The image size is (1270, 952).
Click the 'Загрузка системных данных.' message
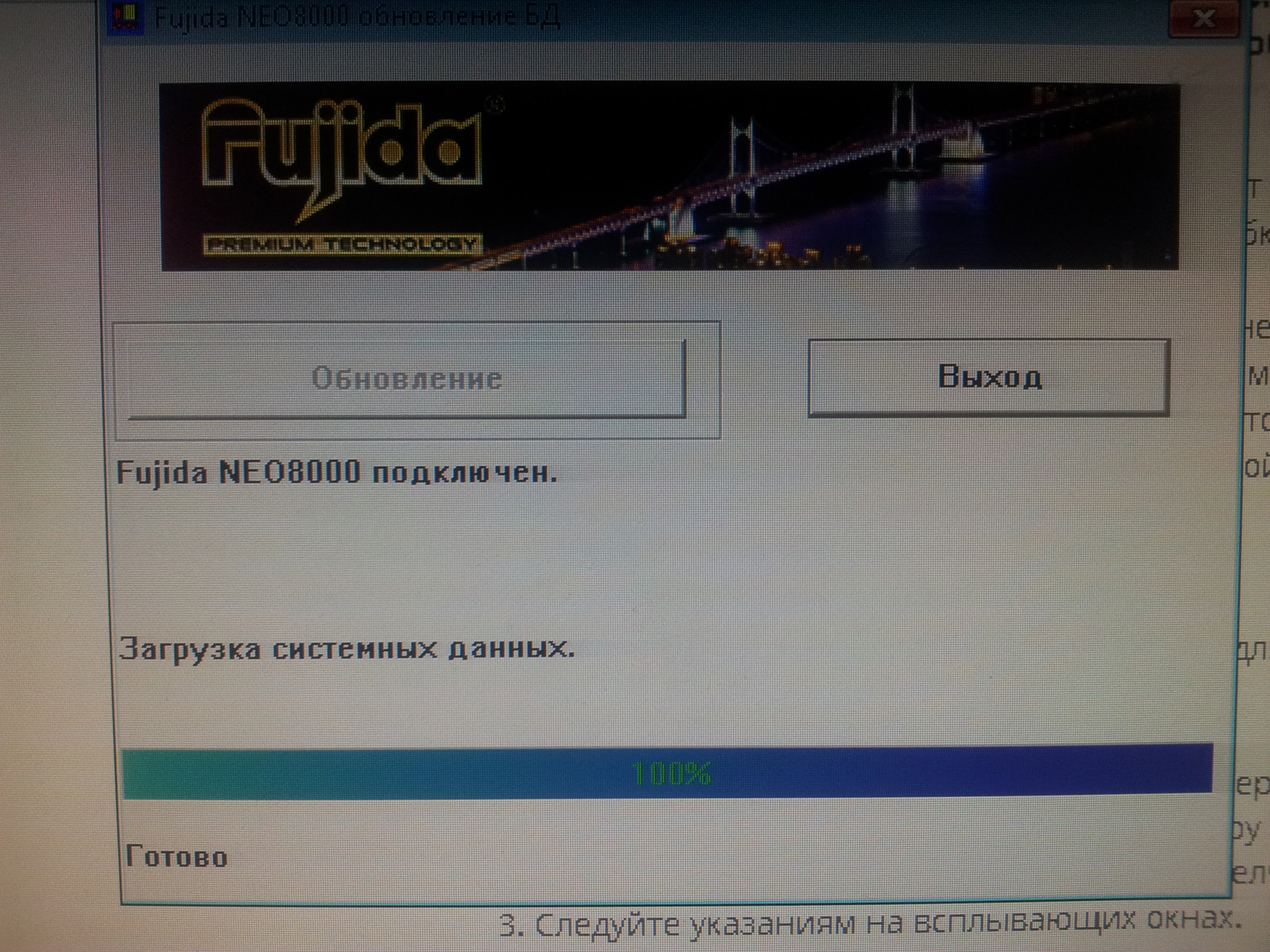pyautogui.click(x=347, y=649)
